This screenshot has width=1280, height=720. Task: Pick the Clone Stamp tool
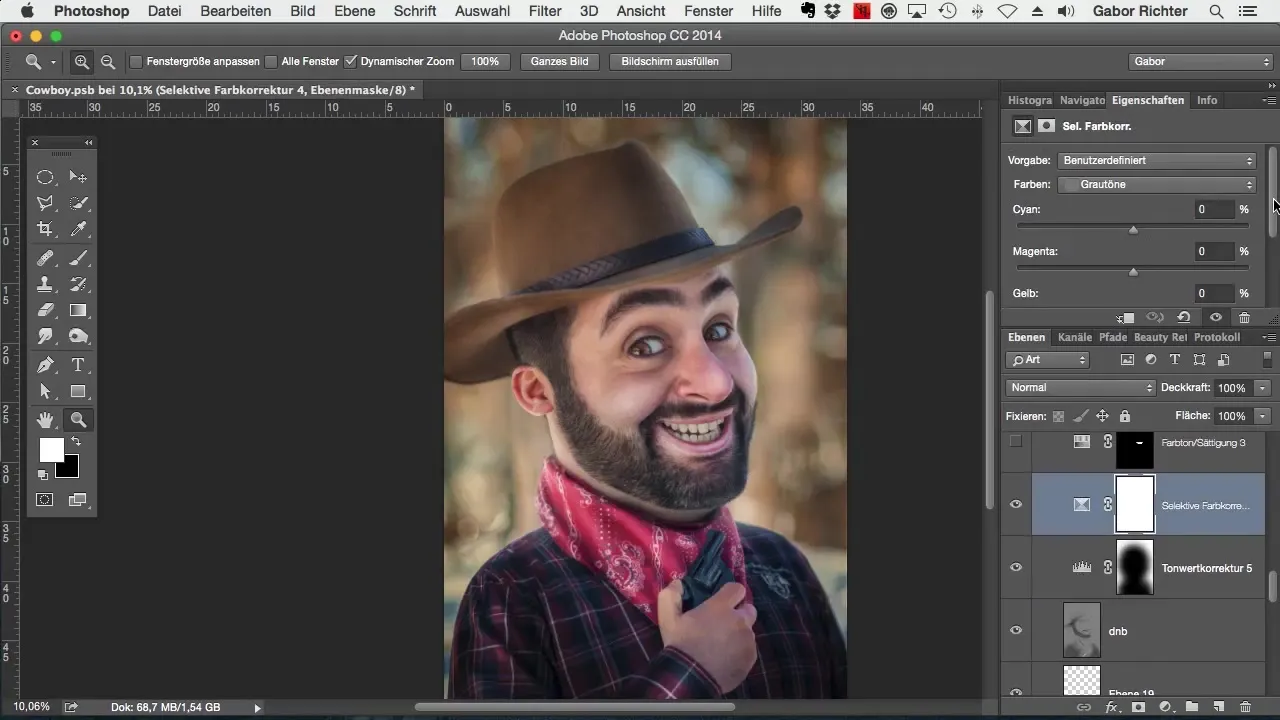click(45, 284)
